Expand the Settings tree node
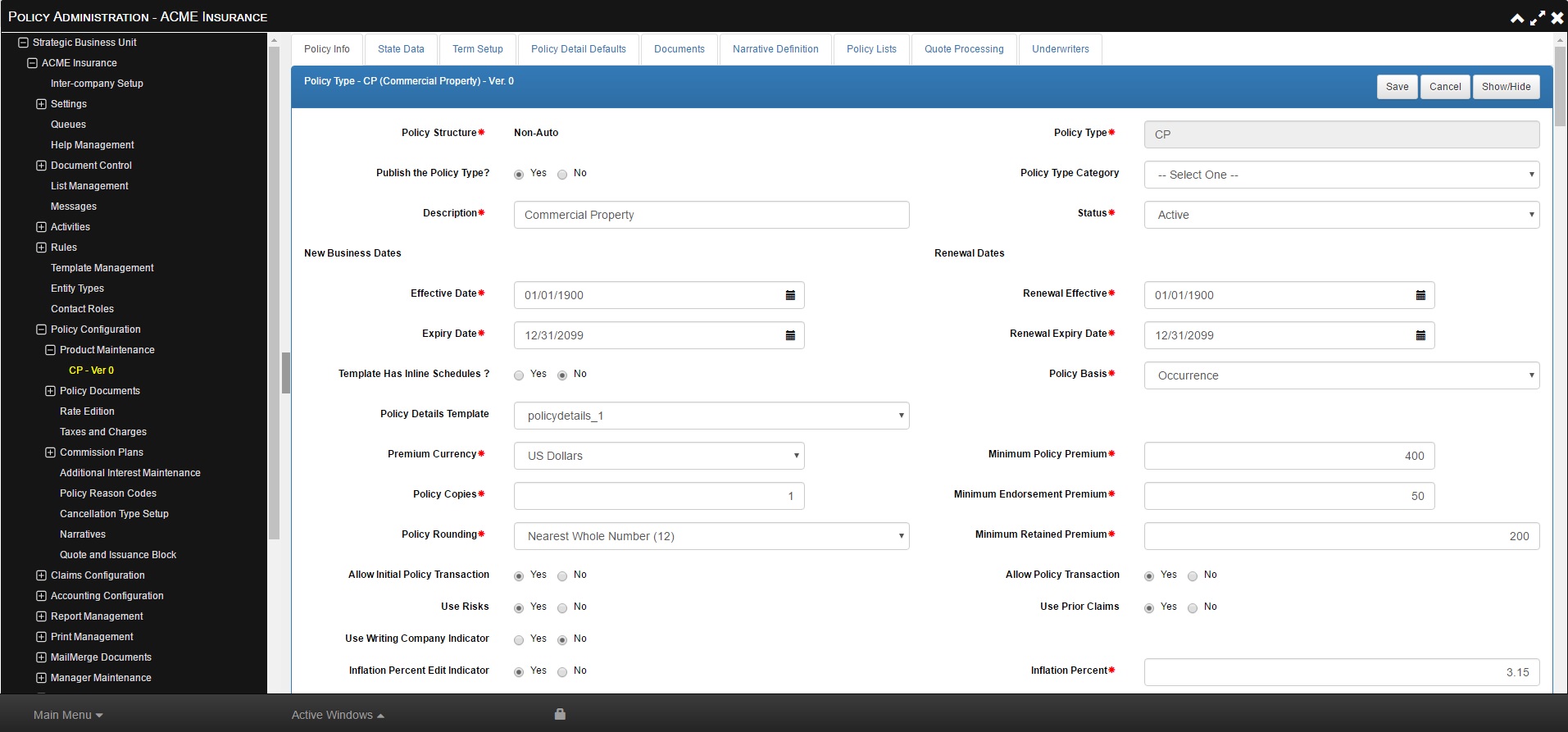1568x732 pixels. click(41, 104)
